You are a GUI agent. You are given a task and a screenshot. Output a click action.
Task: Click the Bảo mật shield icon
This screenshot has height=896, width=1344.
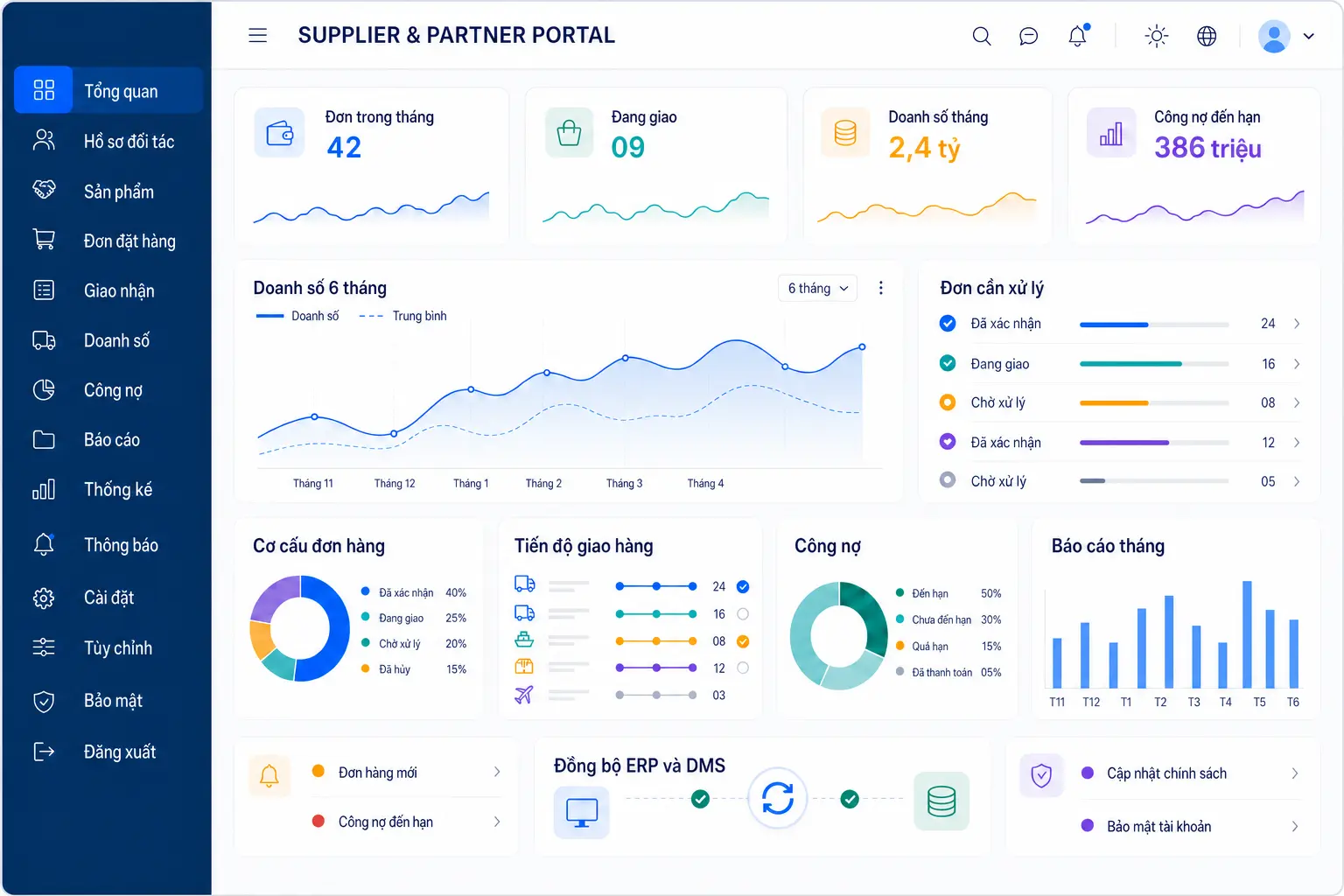pos(44,701)
